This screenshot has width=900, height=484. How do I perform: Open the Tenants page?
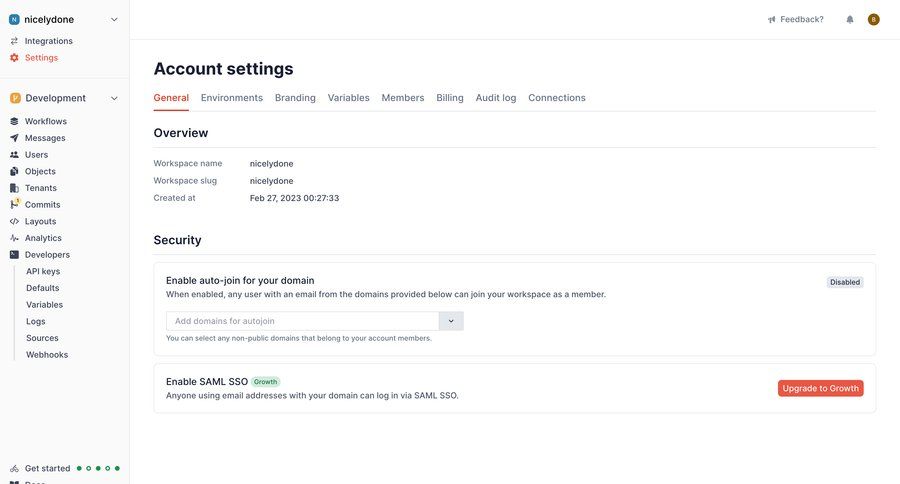[41, 188]
